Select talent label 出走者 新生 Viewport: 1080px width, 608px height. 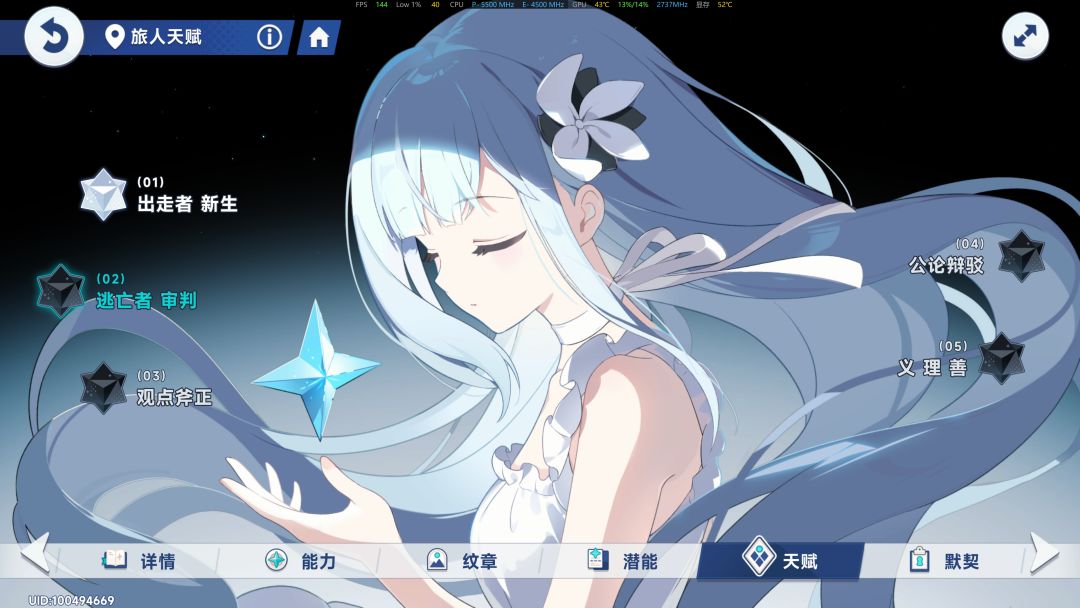(187, 204)
